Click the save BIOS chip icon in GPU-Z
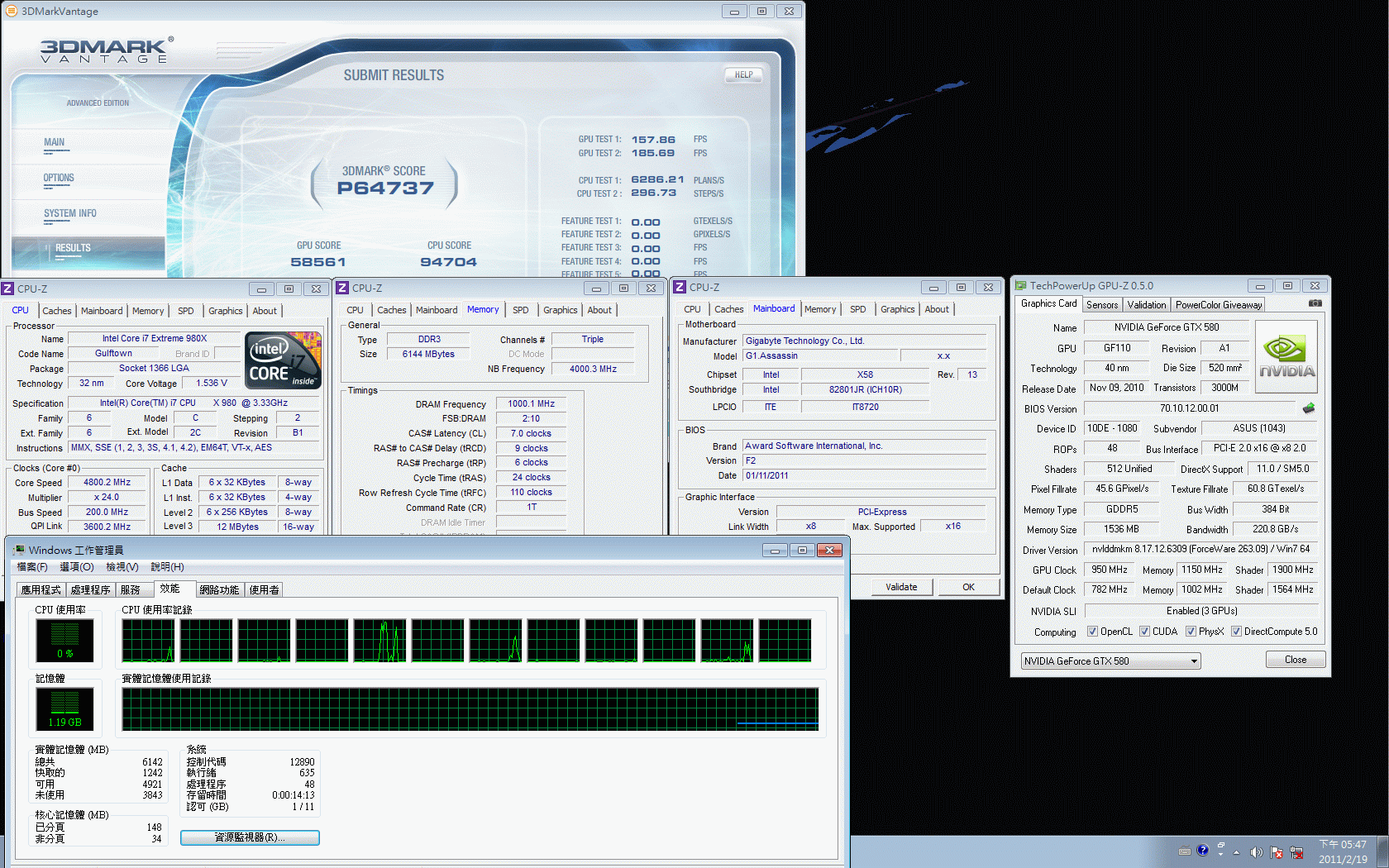The image size is (1389, 868). [x=1308, y=408]
